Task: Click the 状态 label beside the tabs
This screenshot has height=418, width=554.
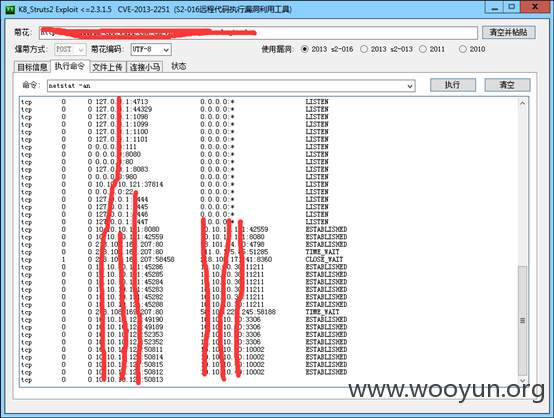Action: tap(179, 66)
